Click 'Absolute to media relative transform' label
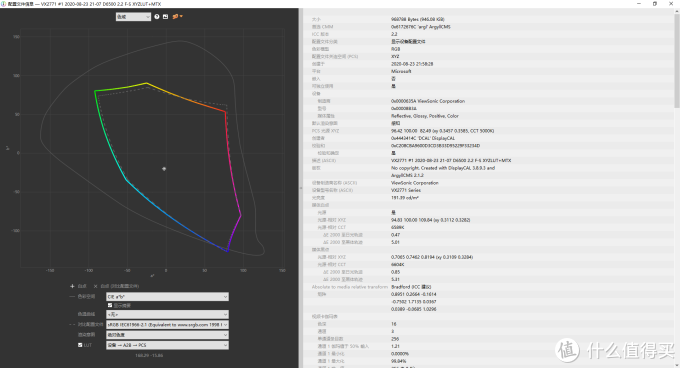 pyautogui.click(x=350, y=287)
